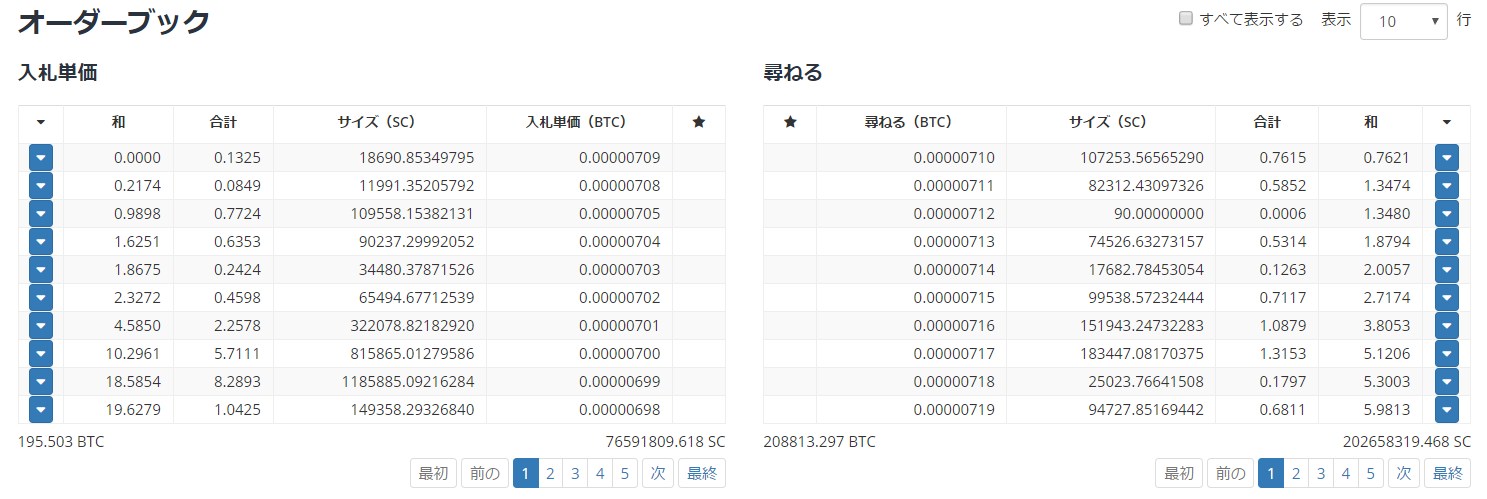Click the star icon in bids table header

698,122
